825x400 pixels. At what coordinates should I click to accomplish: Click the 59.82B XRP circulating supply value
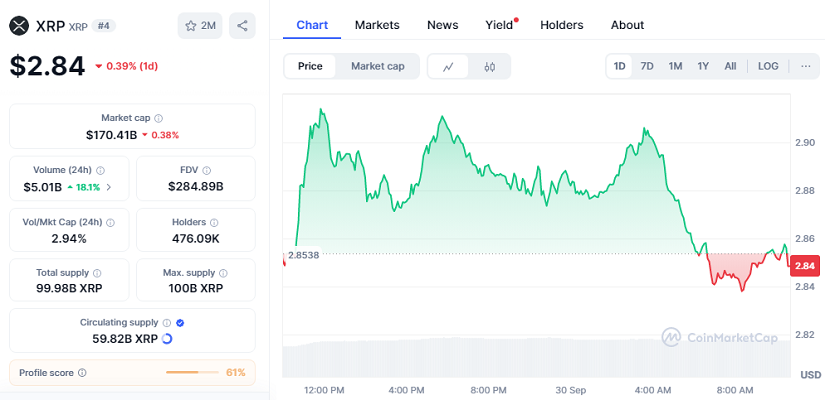[x=125, y=339]
